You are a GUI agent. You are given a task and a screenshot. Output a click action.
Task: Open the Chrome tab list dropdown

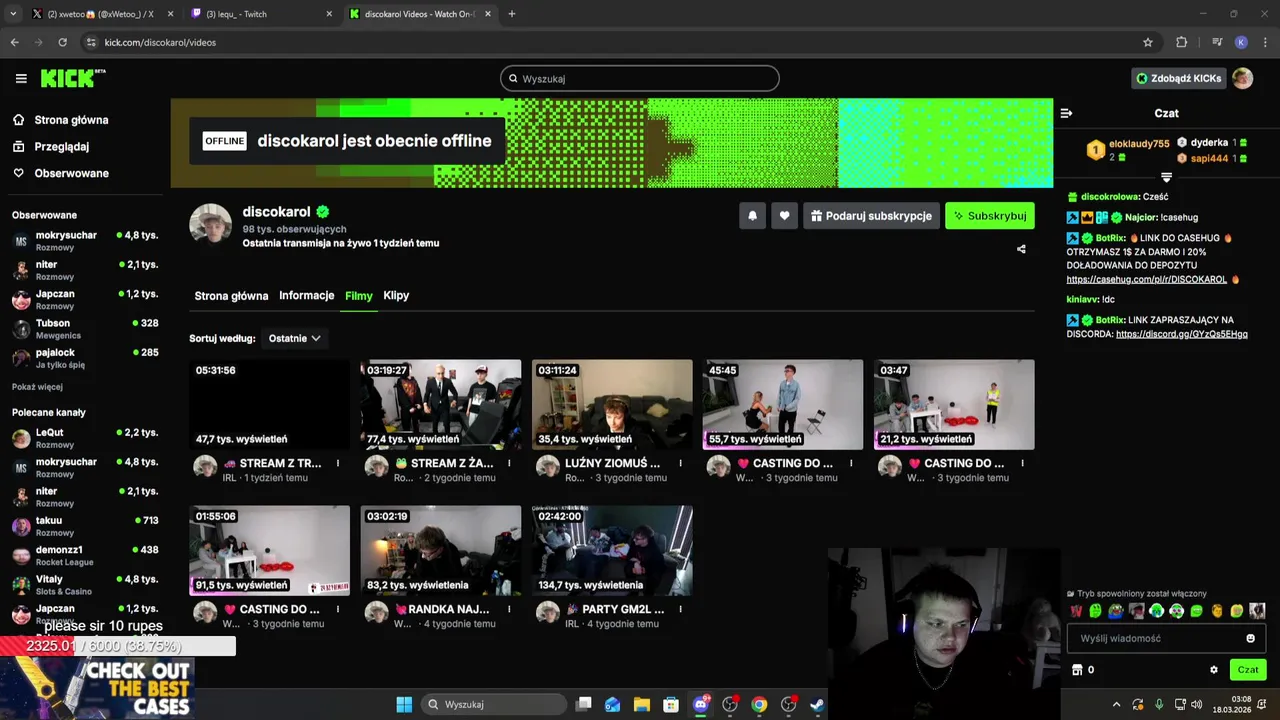coord(13,14)
